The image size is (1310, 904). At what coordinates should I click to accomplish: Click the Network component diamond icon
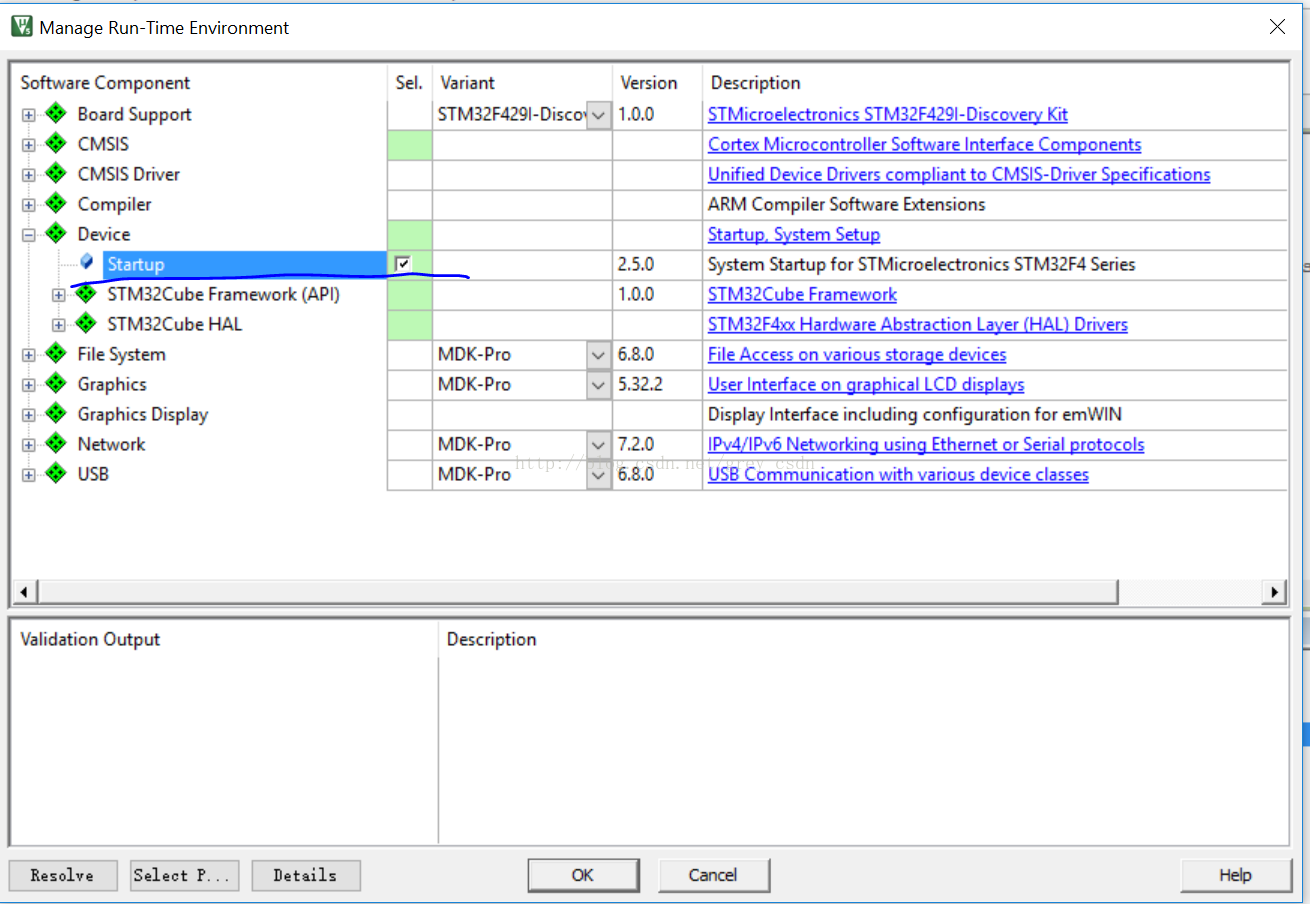56,444
